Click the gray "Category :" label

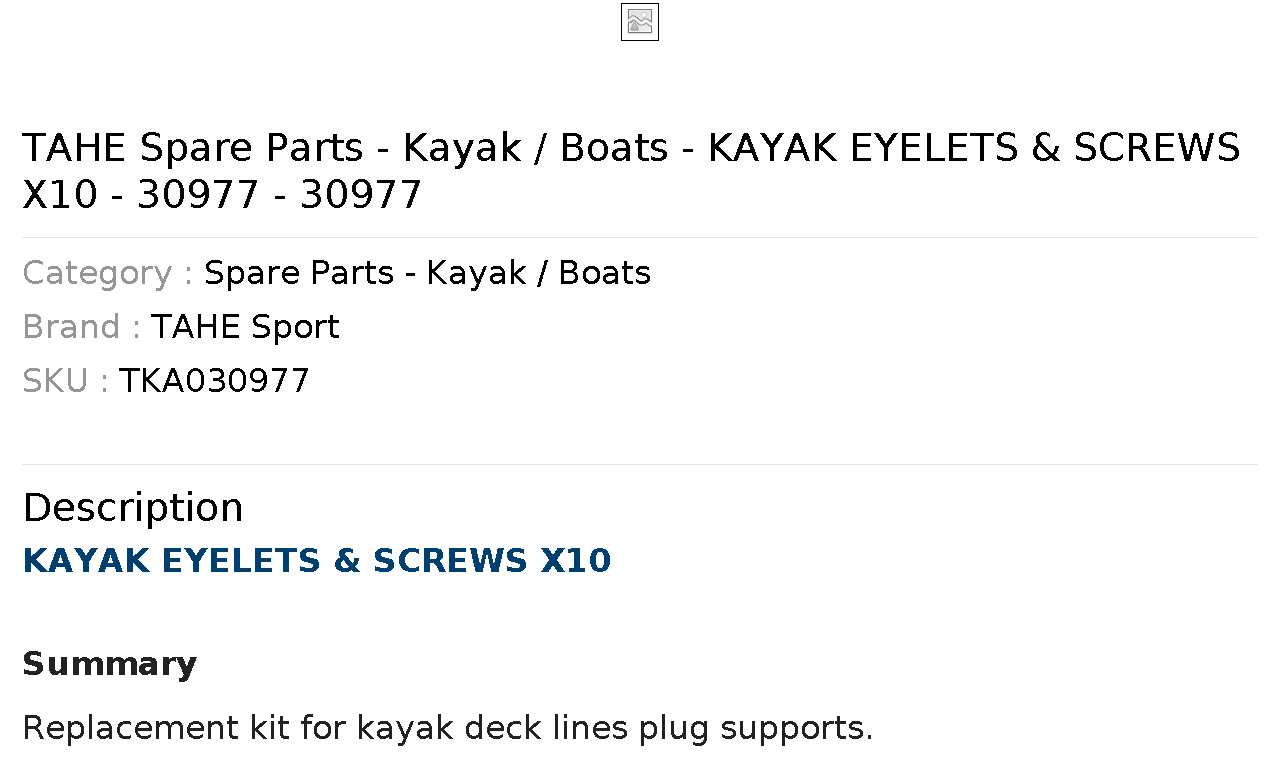108,273
